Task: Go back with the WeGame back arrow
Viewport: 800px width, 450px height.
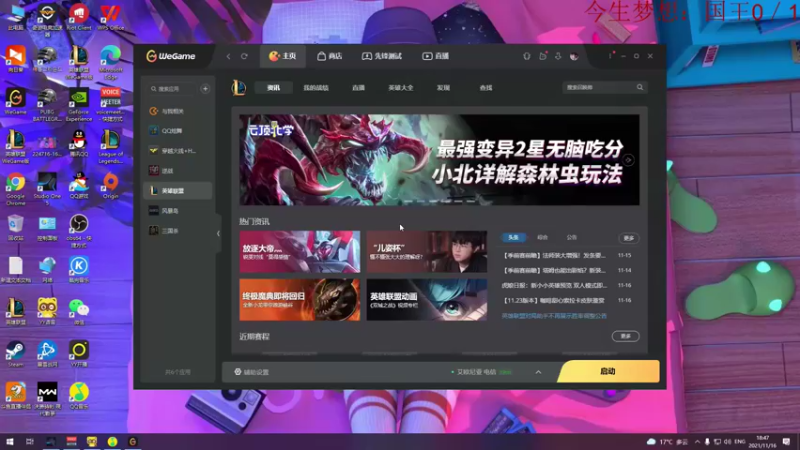Action: point(229,56)
